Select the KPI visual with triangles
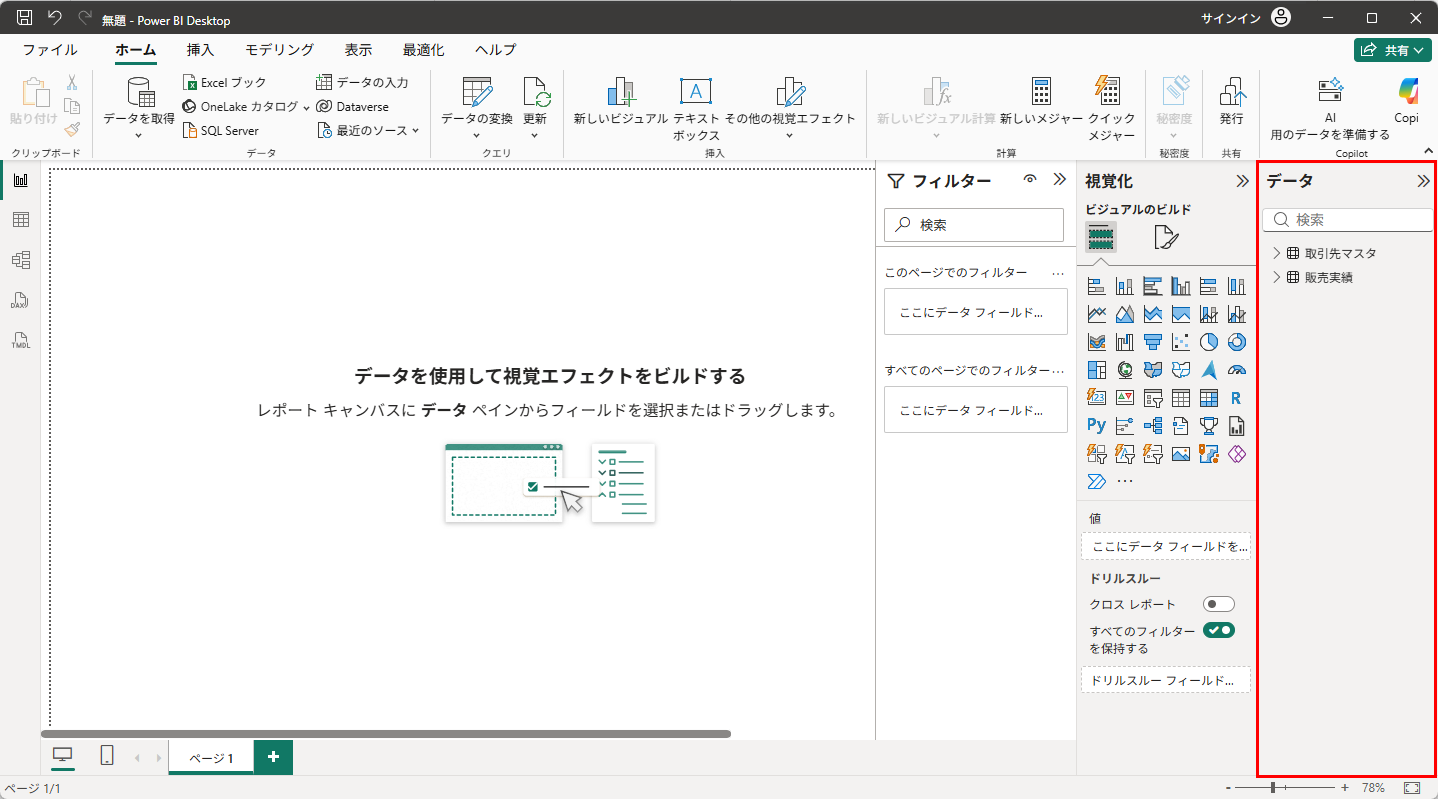Viewport: 1438px width, 799px height. pyautogui.click(x=1125, y=398)
